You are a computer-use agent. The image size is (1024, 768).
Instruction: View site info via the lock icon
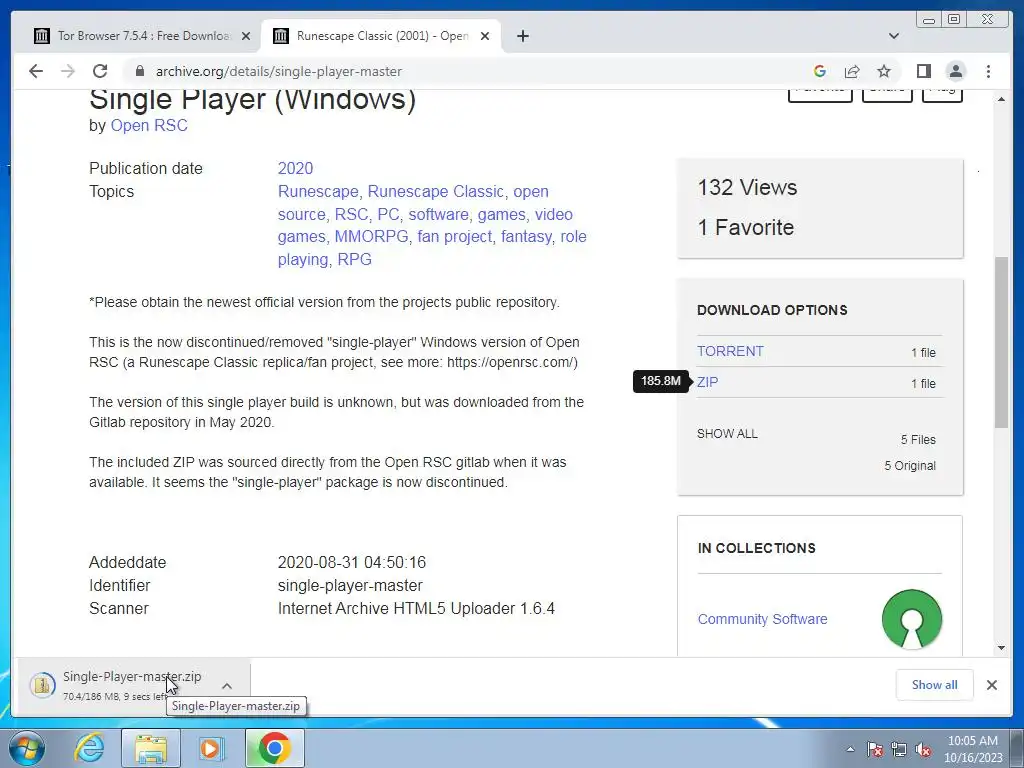tap(139, 71)
